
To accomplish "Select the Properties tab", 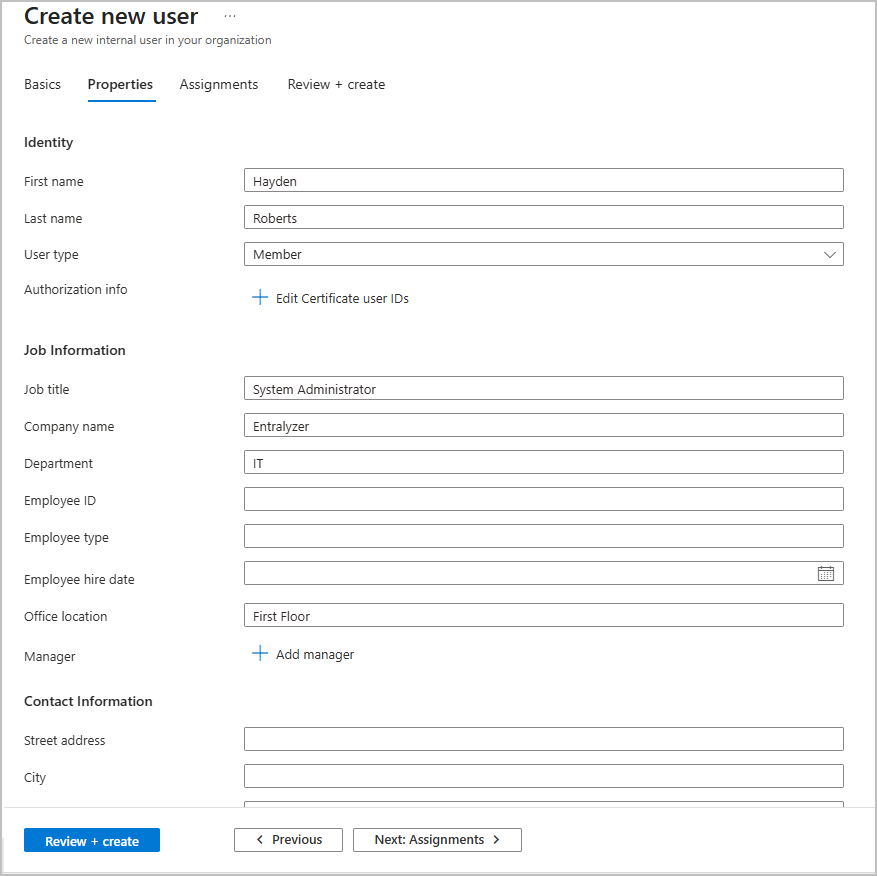I will coord(120,85).
